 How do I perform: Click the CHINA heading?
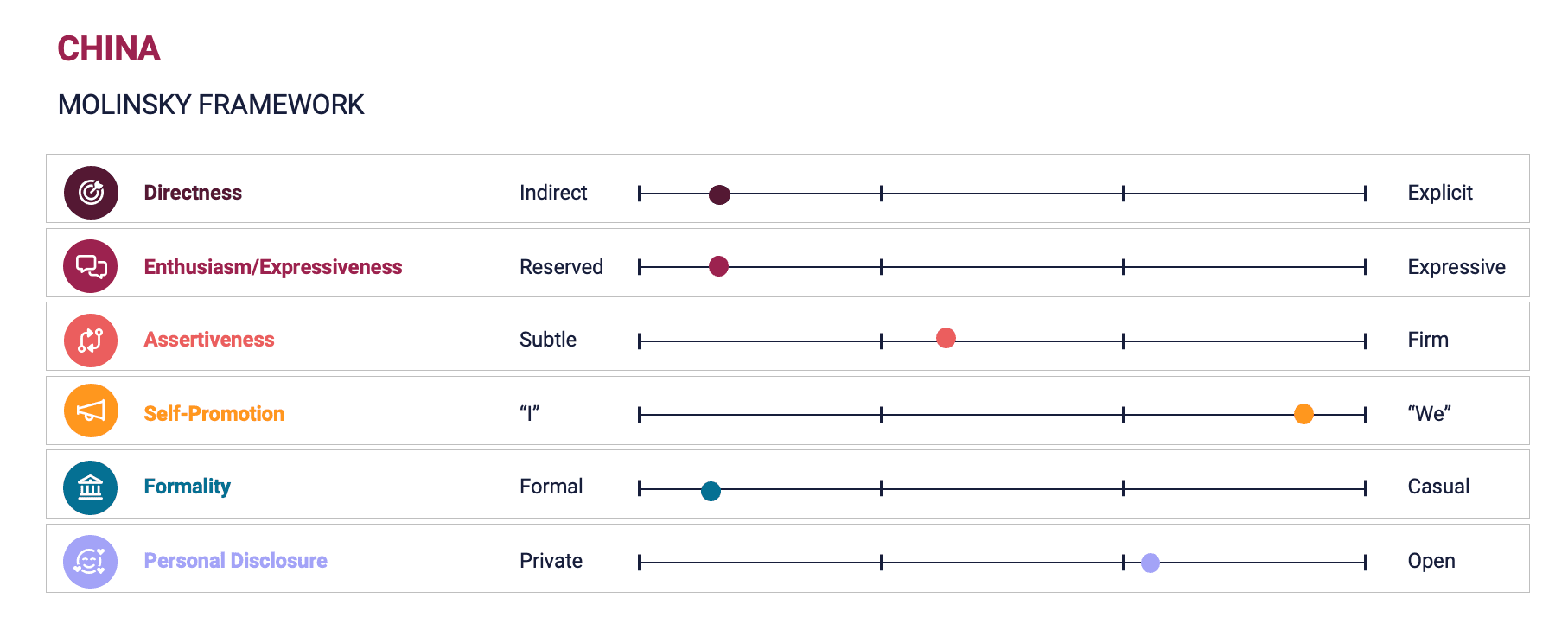click(x=109, y=48)
